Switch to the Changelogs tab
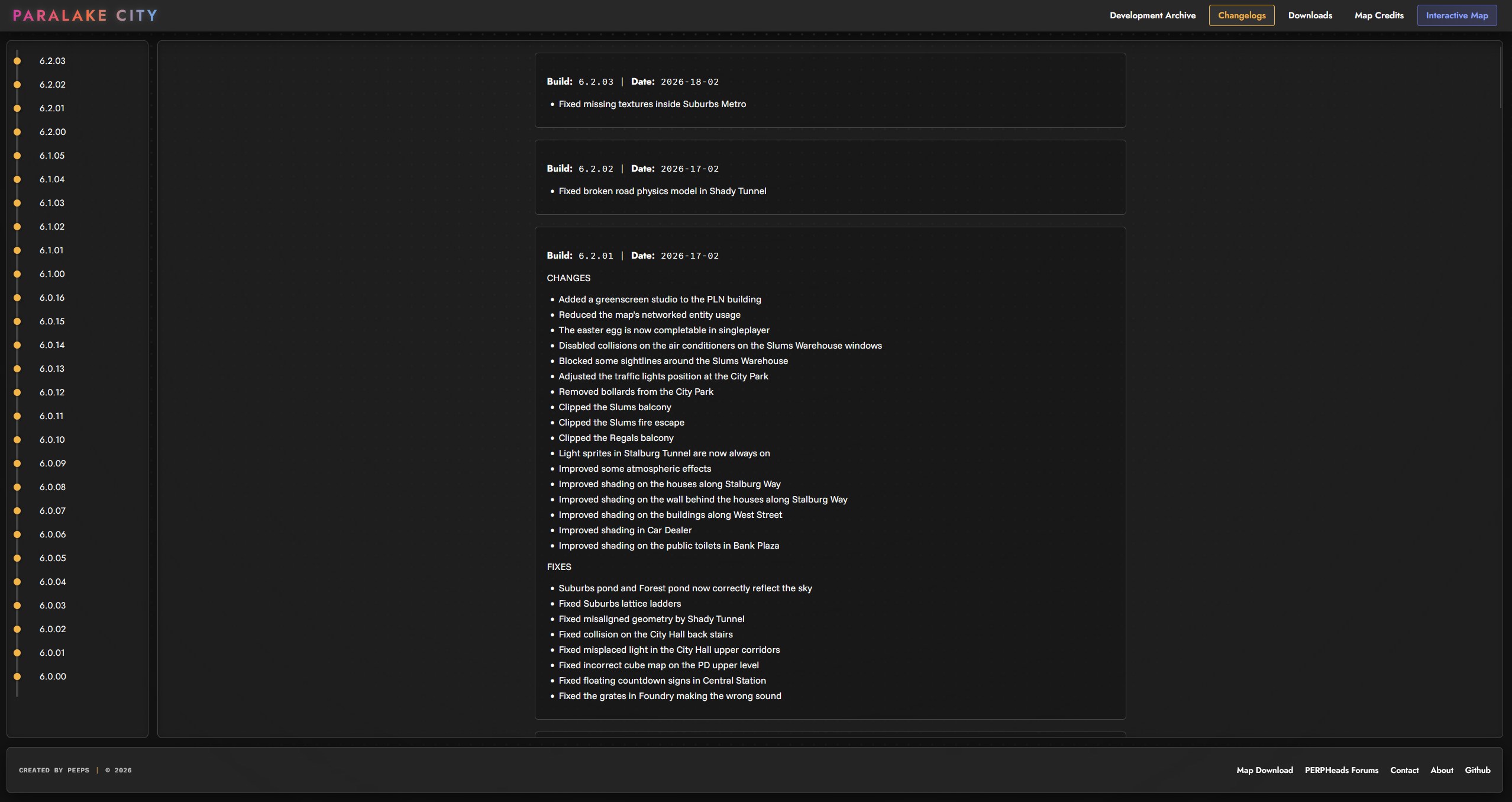This screenshot has width=1512, height=802. click(1242, 15)
